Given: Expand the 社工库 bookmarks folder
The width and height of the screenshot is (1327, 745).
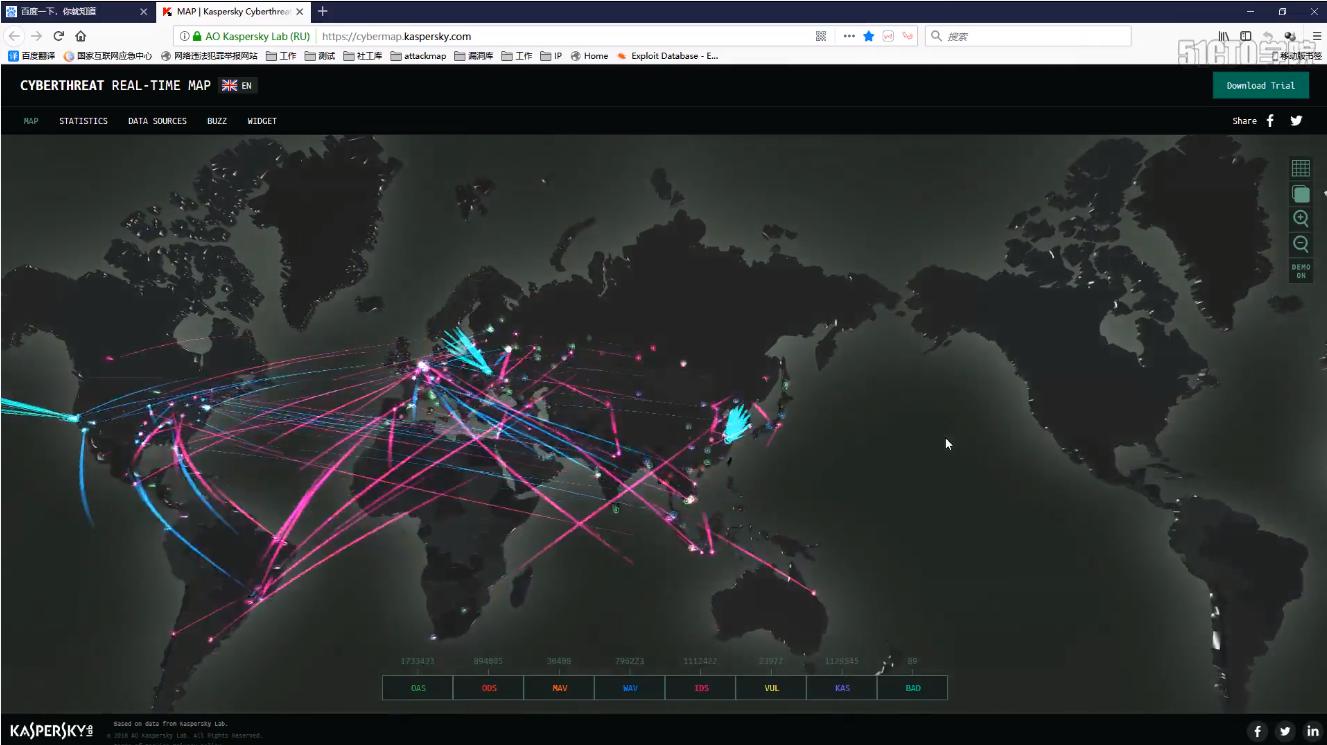Looking at the screenshot, I should point(363,56).
